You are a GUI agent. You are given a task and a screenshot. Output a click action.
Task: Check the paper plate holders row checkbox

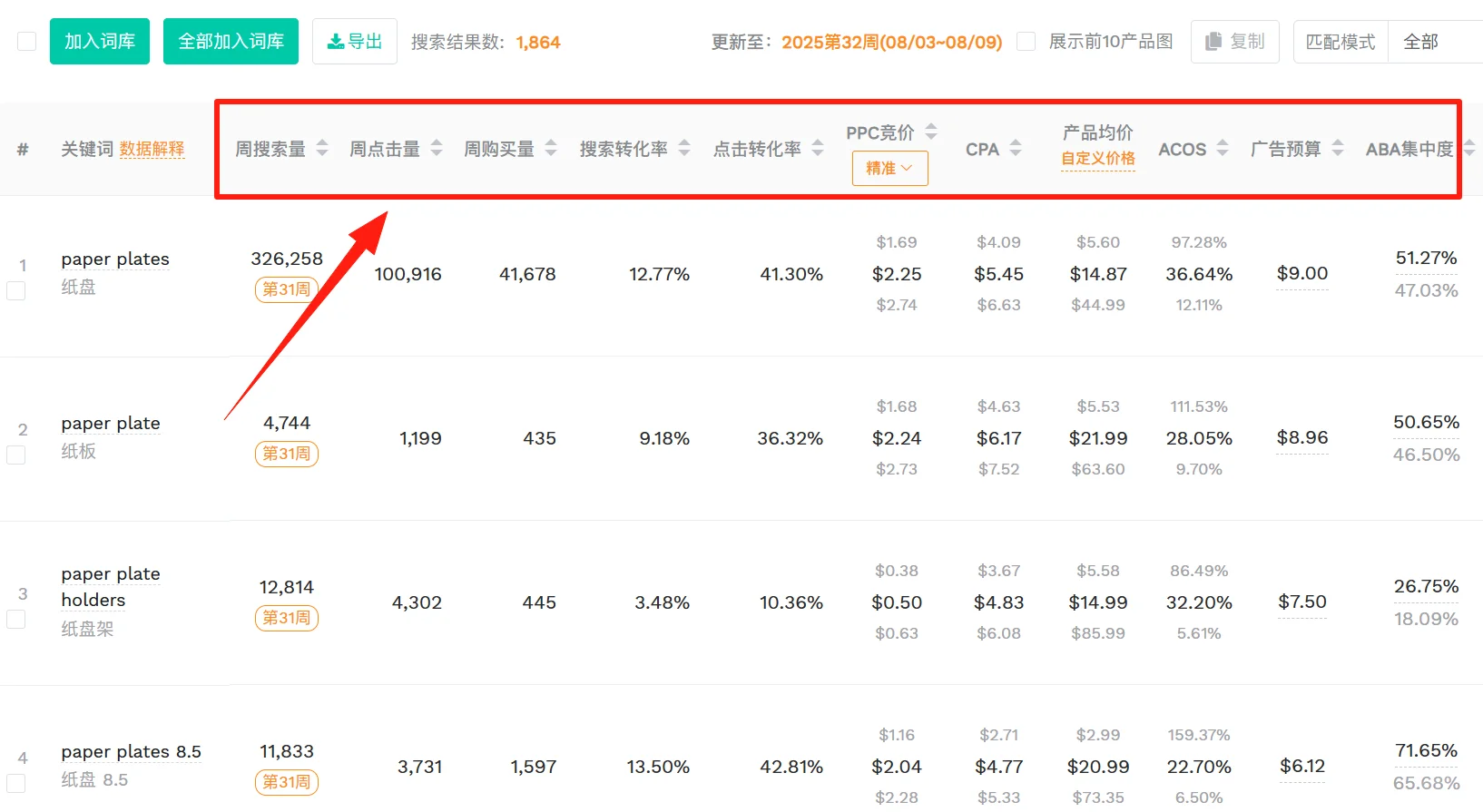16,619
